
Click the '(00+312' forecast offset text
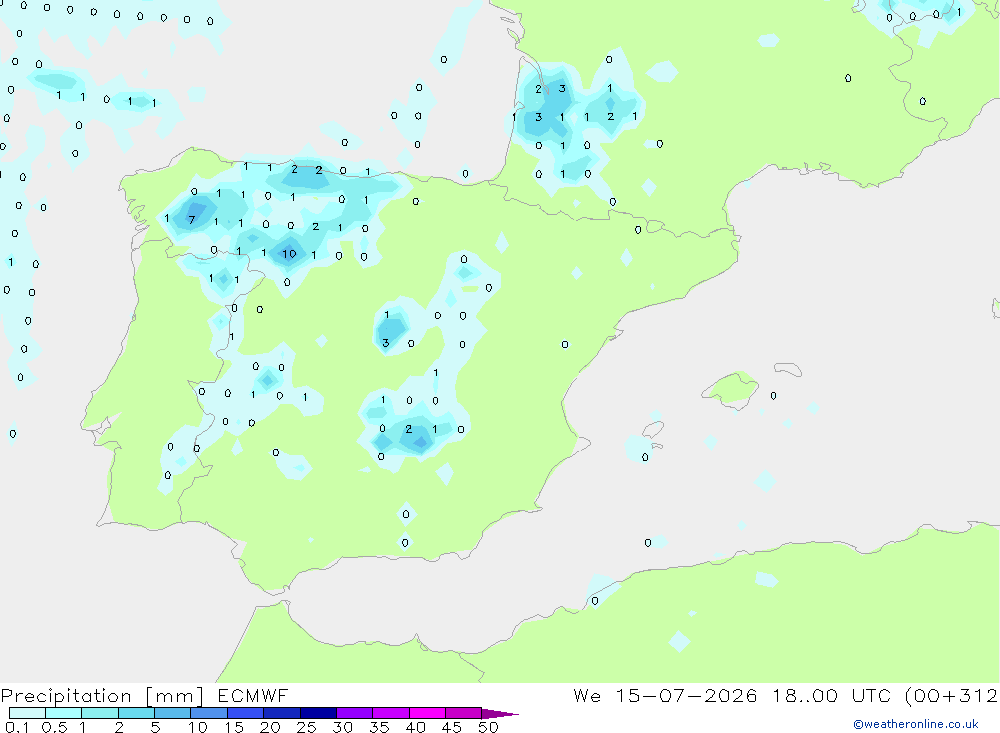coord(951,695)
